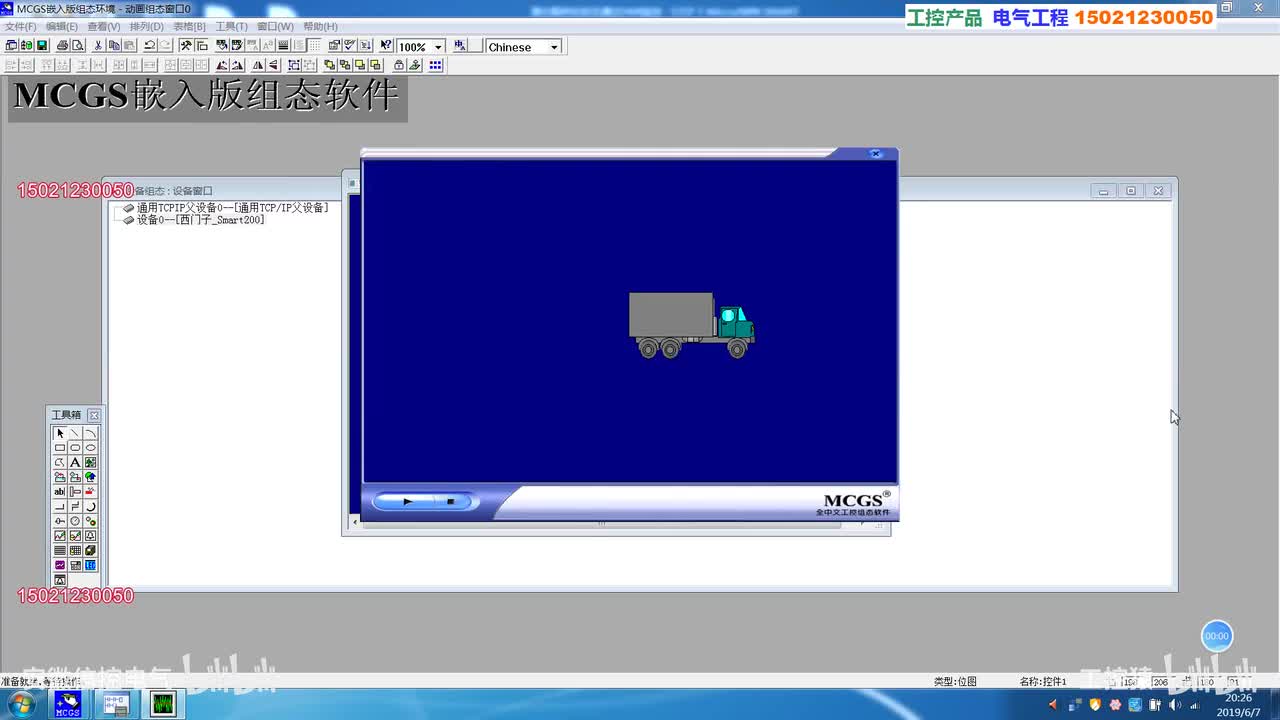Select the blue LED display tool
The width and height of the screenshot is (1280, 720).
(90, 565)
